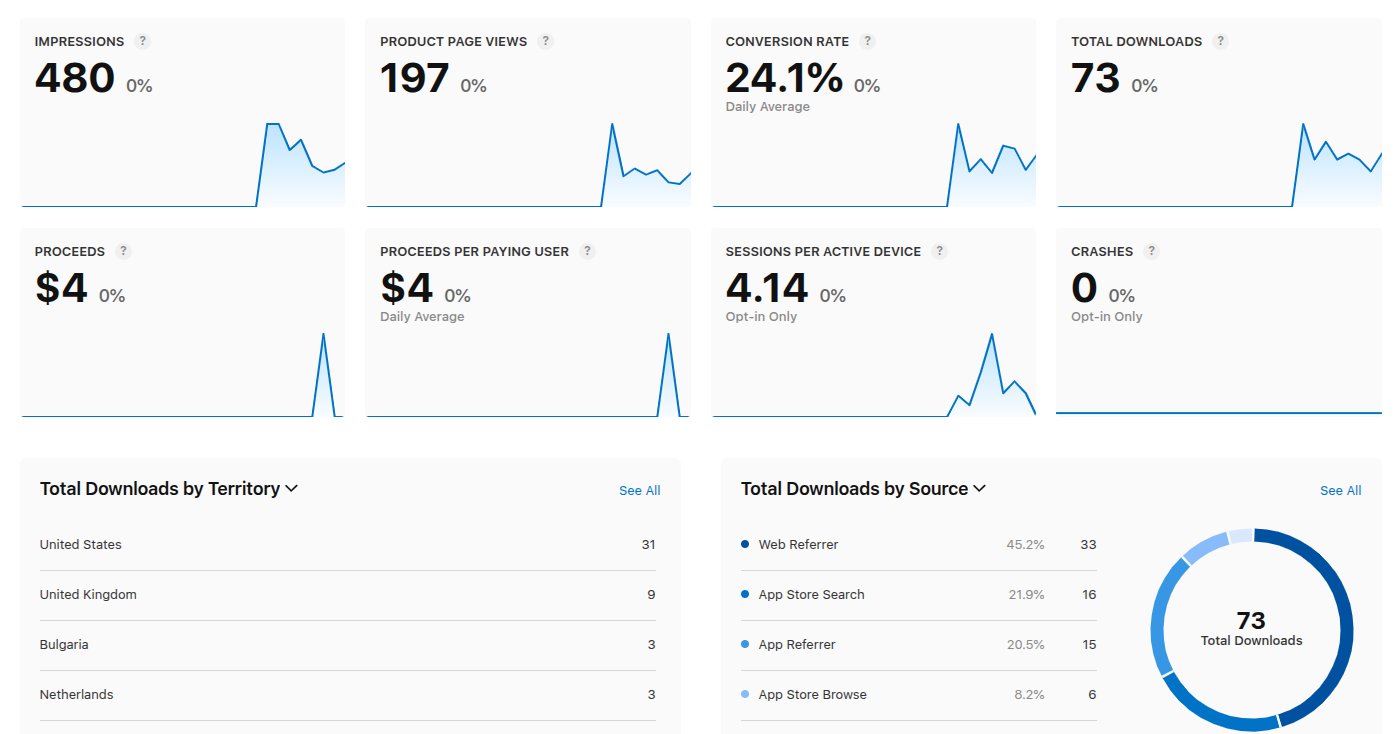Image resolution: width=1396 pixels, height=734 pixels.
Task: Click See All in Source panel
Action: (1340, 490)
